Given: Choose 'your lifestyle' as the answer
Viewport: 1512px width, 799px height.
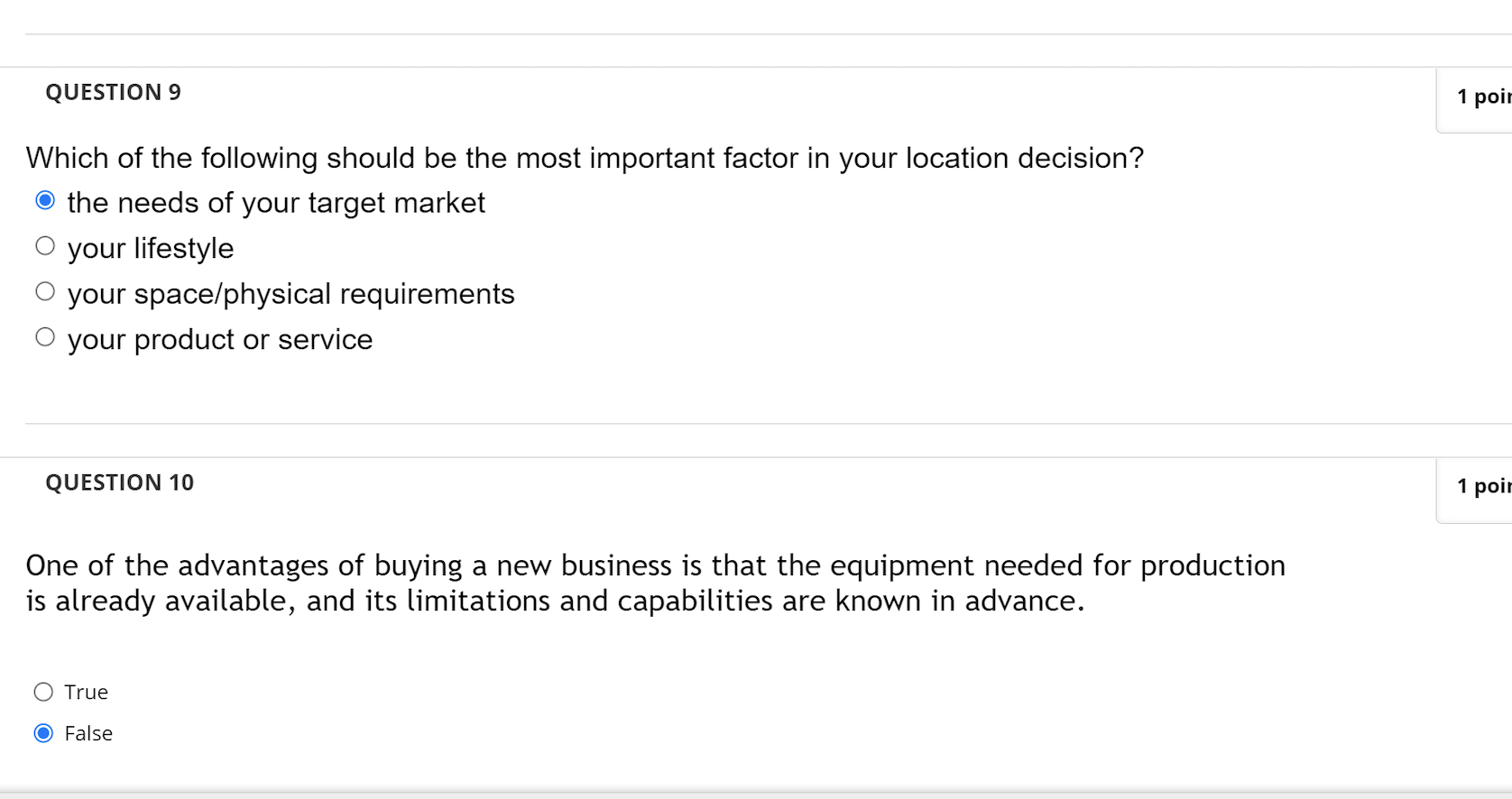Looking at the screenshot, I should point(44,245).
